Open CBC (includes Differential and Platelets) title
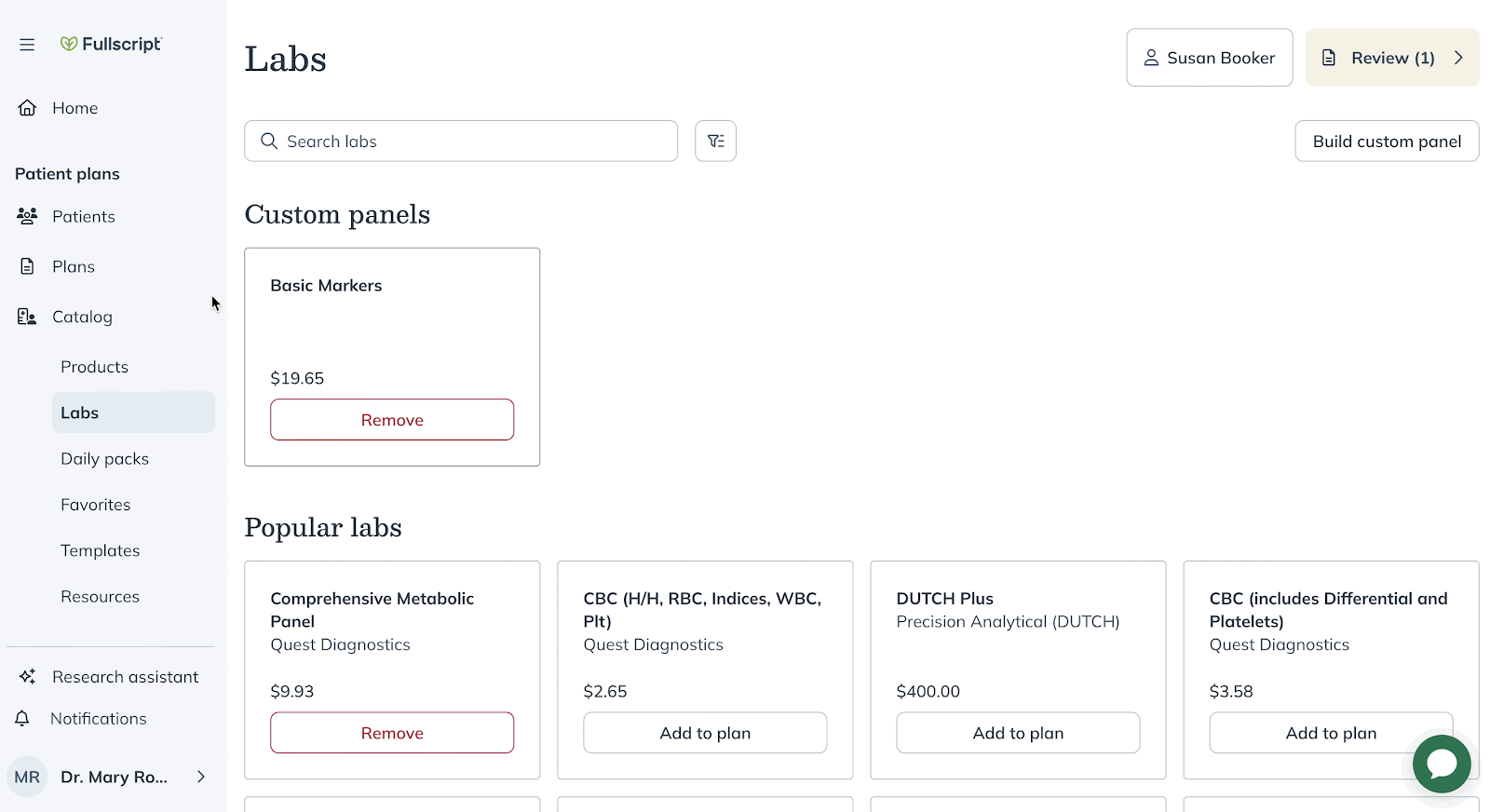This screenshot has width=1490, height=812. tap(1328, 610)
